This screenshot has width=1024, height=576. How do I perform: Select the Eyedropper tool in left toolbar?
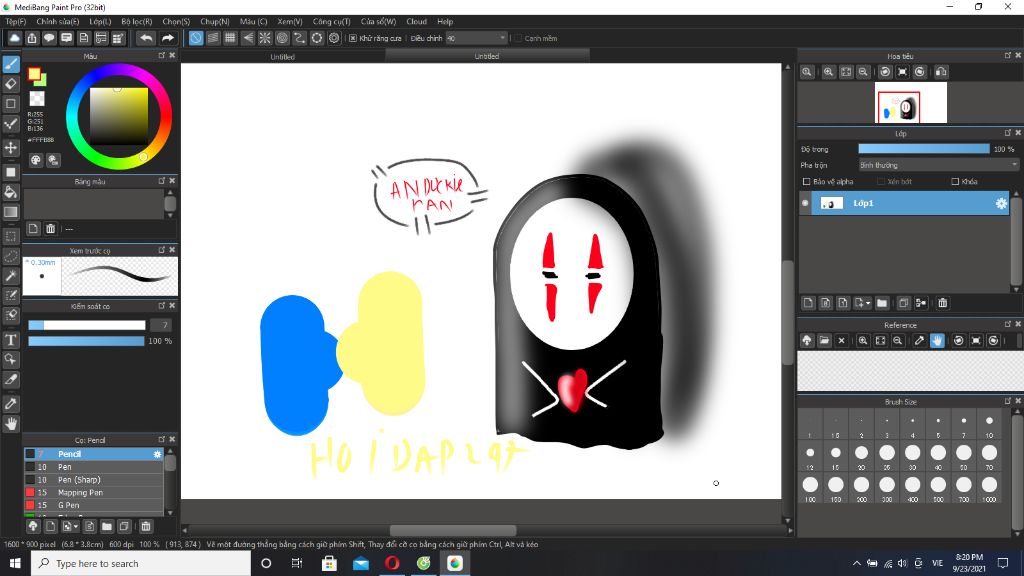click(11, 404)
